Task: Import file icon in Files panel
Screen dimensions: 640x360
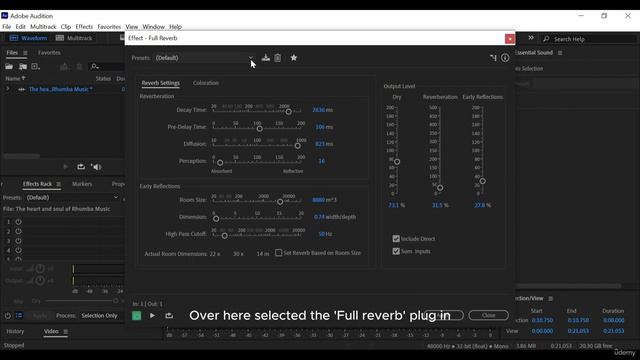Action: click(22, 67)
